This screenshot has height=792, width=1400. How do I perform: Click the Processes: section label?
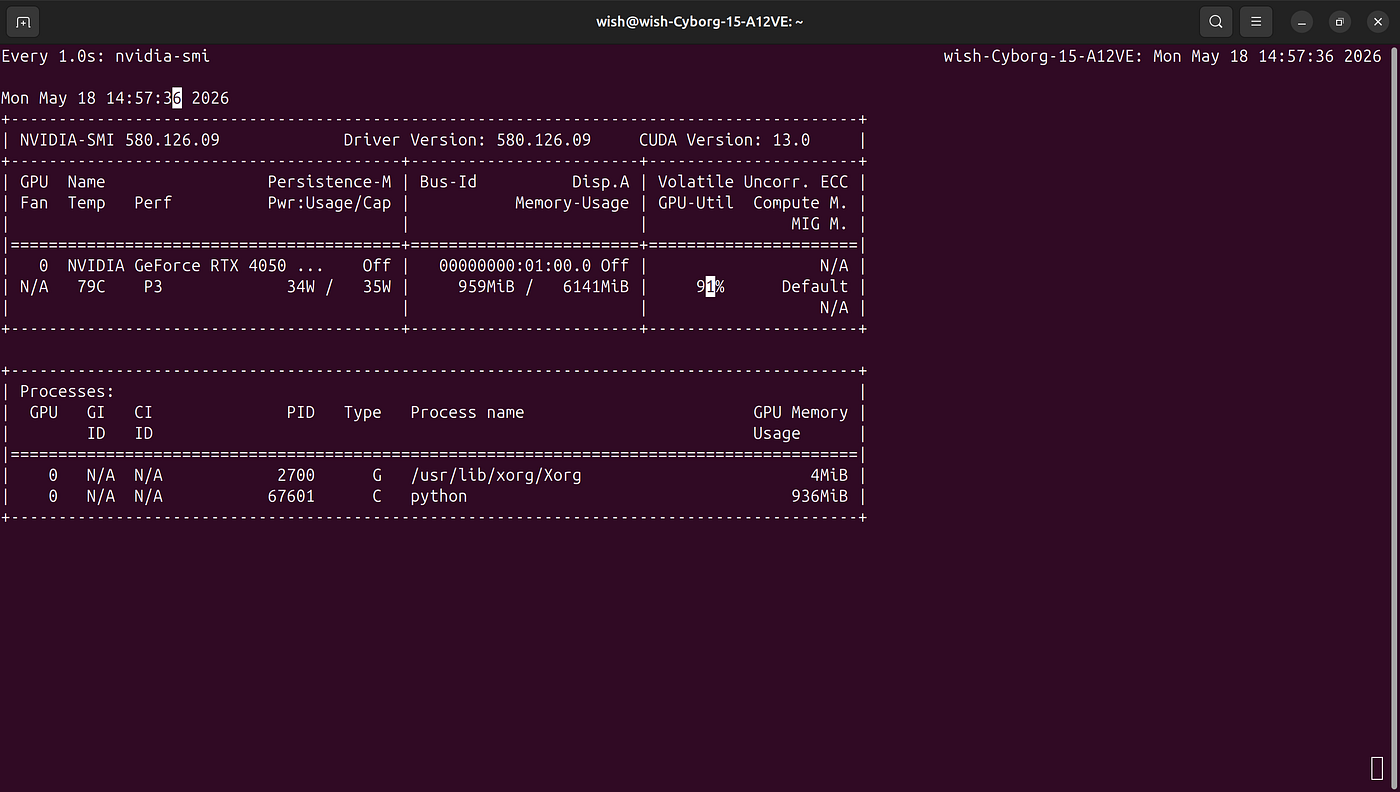click(x=67, y=392)
